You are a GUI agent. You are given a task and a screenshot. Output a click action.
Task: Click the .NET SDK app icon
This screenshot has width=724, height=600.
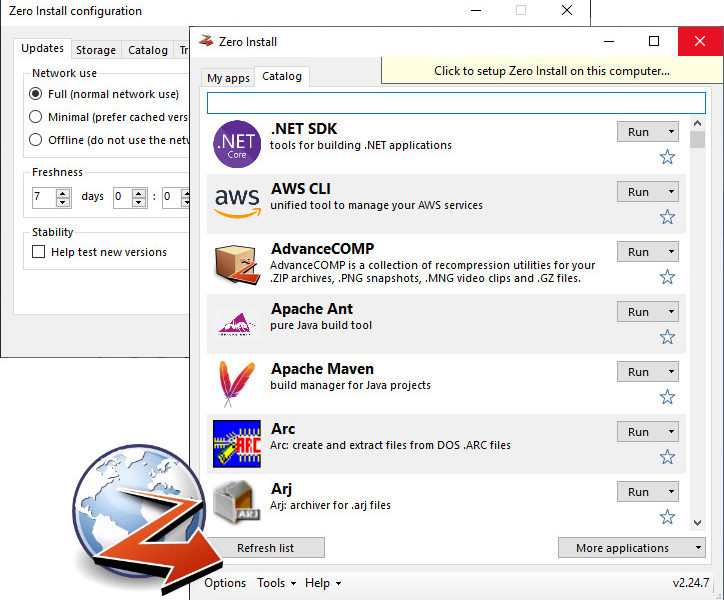click(237, 144)
